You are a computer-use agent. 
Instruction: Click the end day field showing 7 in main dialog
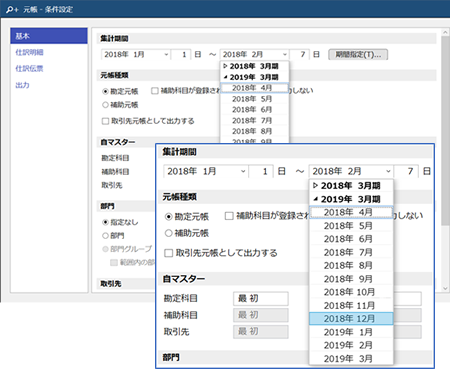tap(299, 54)
